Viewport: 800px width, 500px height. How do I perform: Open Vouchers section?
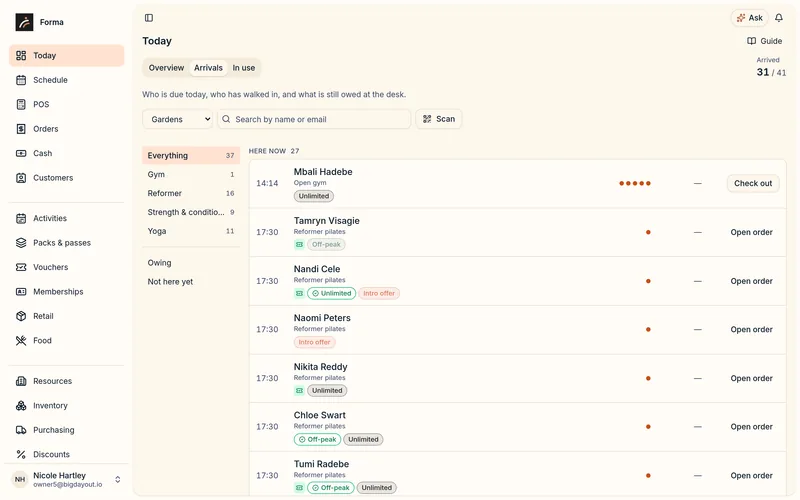tap(66, 267)
